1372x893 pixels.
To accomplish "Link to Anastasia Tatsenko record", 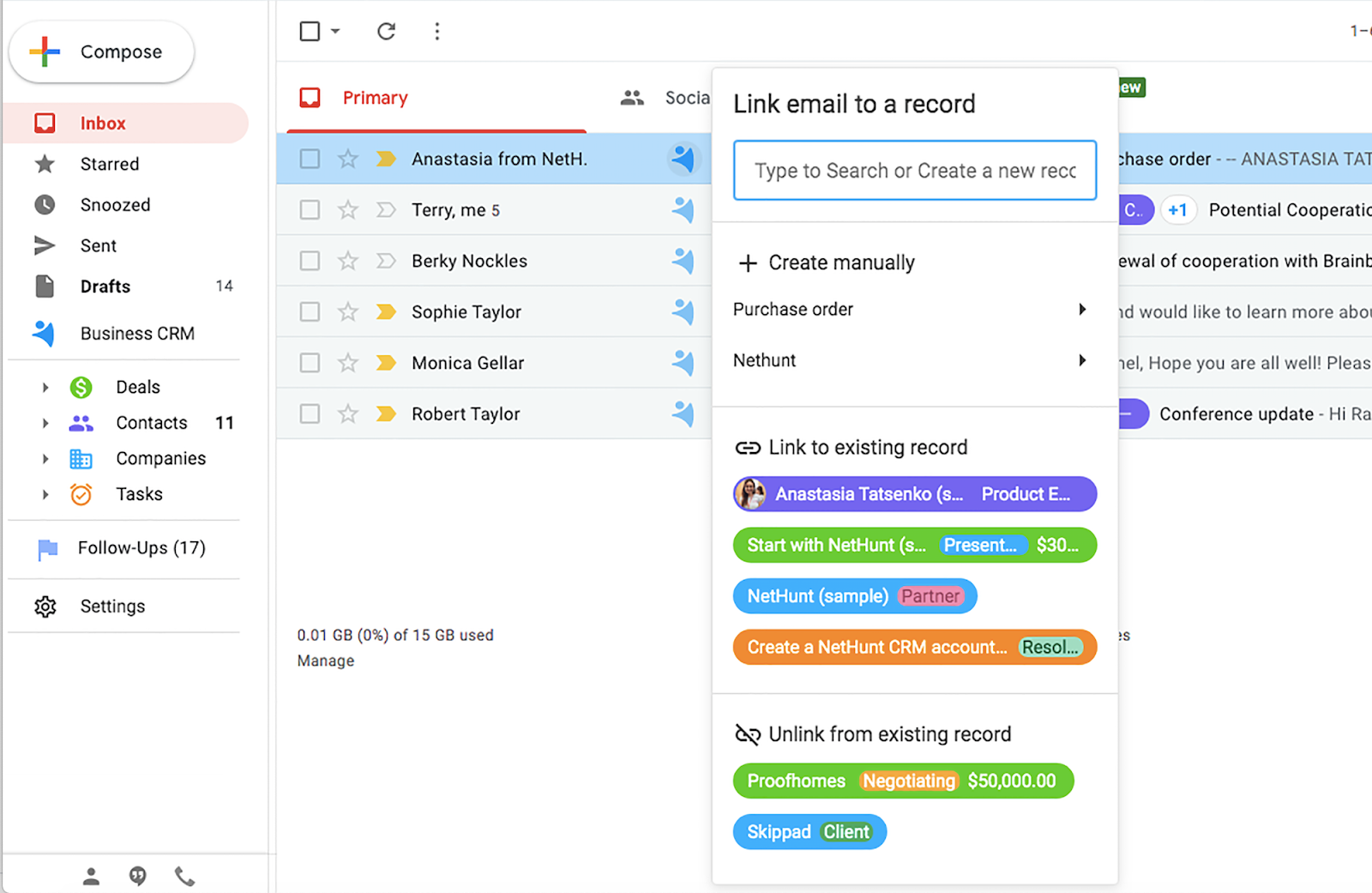I will pyautogui.click(x=915, y=494).
